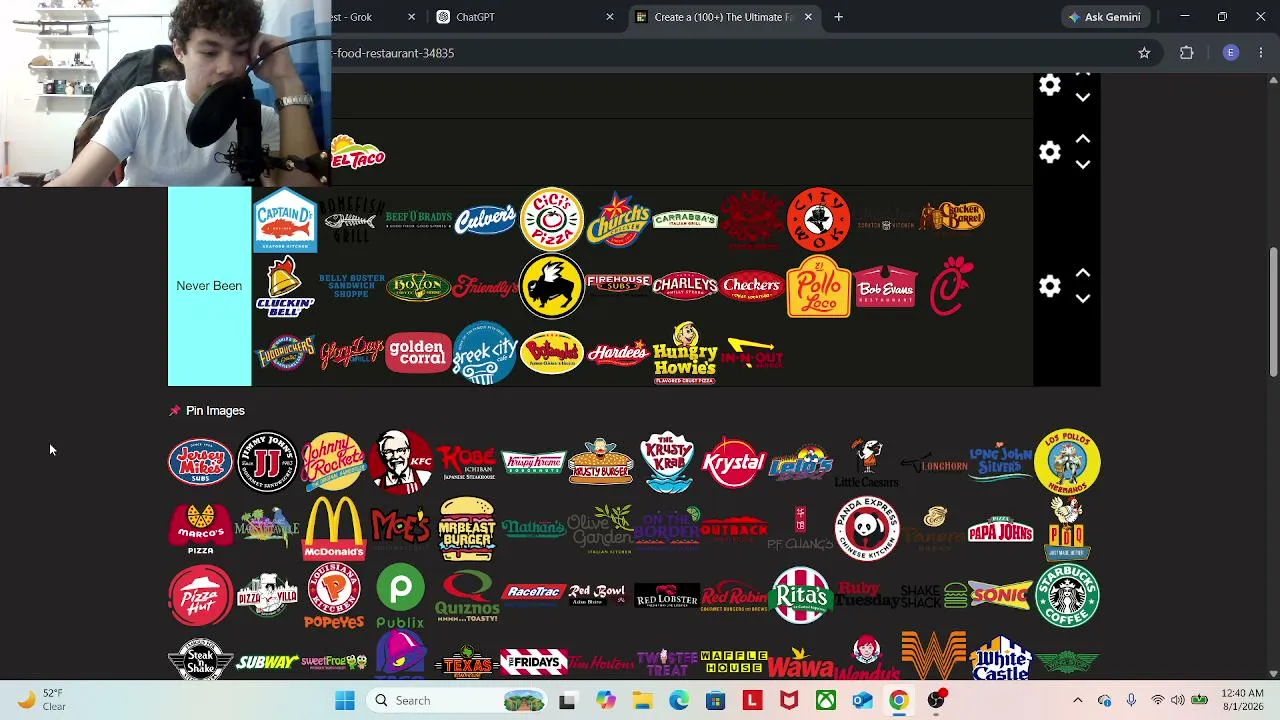The width and height of the screenshot is (1280, 720).
Task: Select the Rita's logo
Action: point(800,596)
